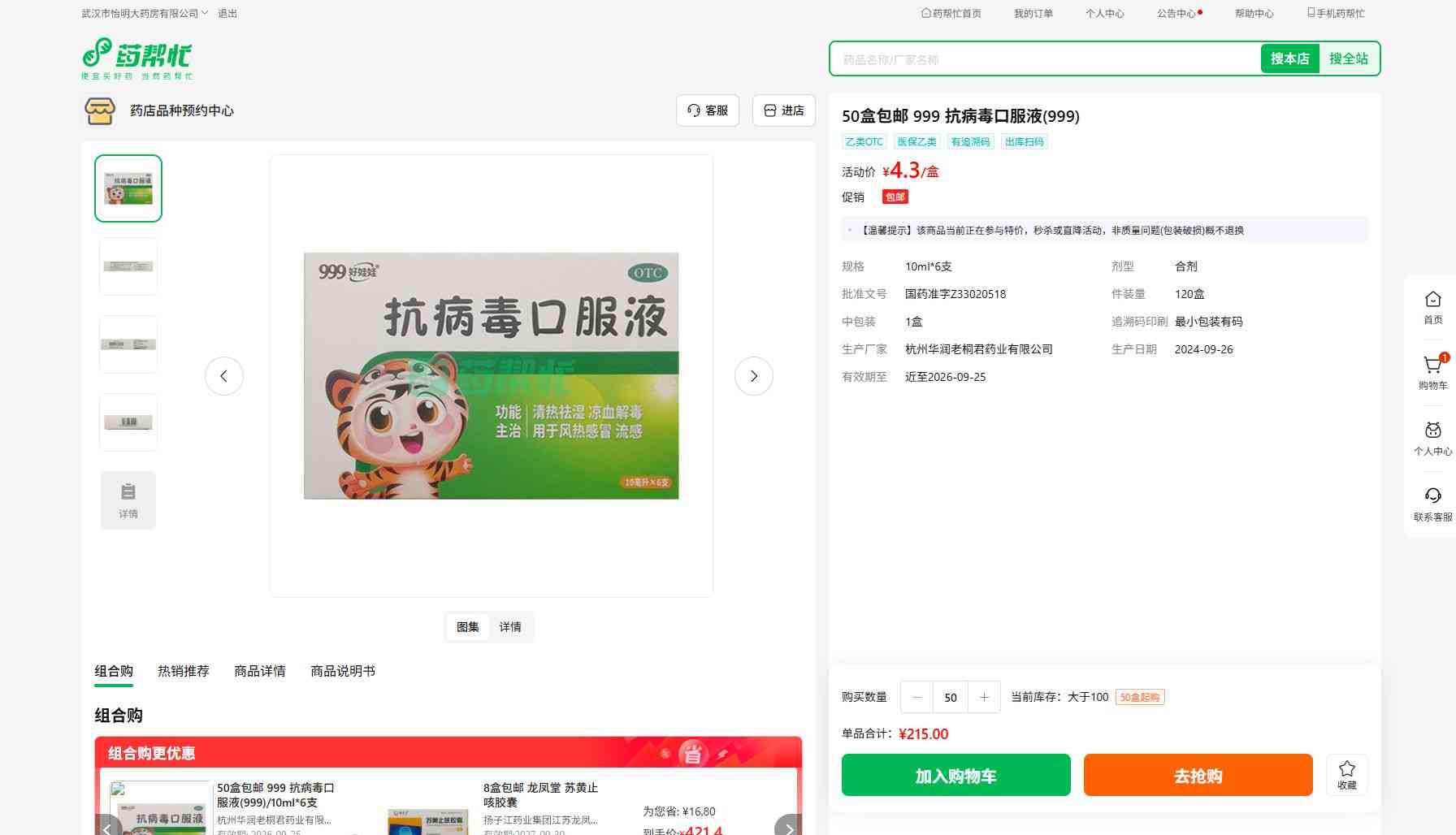Decrease purchase quantity with minus button
The image size is (1456, 835).
(917, 697)
